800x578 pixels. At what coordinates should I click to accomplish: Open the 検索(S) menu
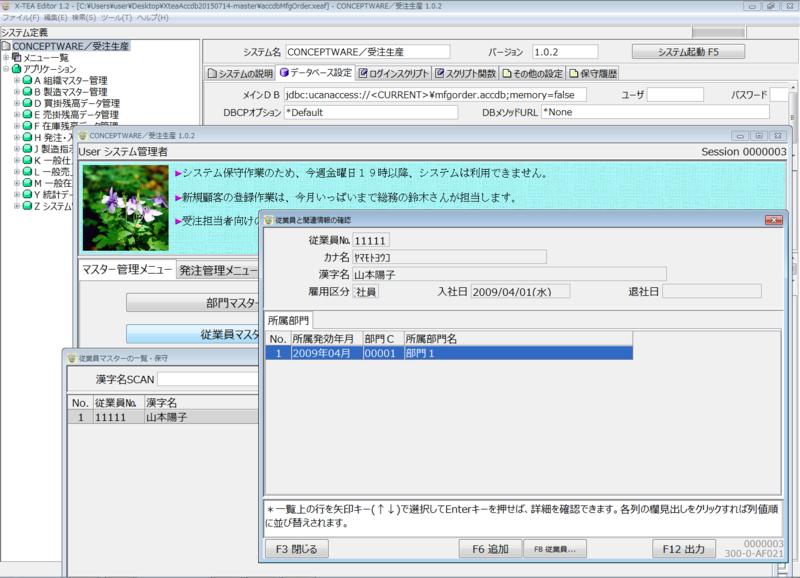84,17
